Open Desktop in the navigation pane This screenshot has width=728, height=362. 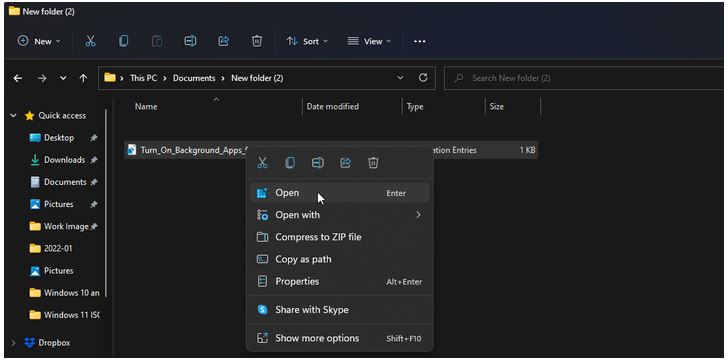pyautogui.click(x=59, y=138)
